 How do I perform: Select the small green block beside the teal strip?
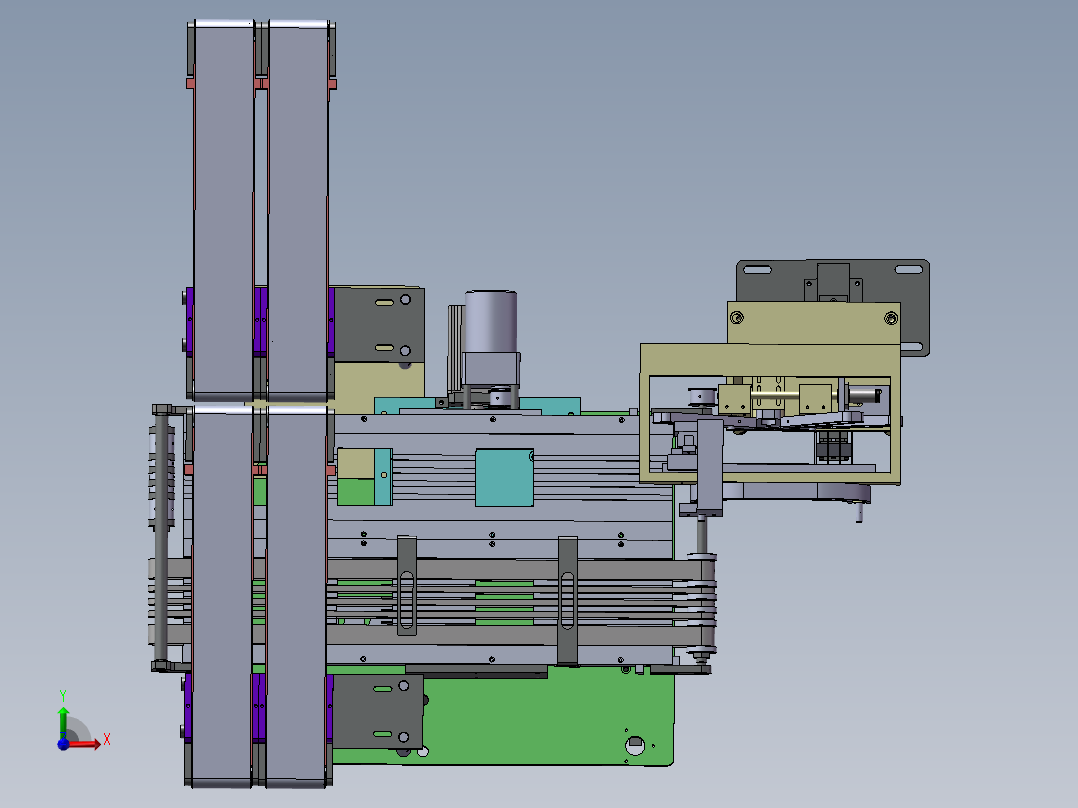[355, 492]
